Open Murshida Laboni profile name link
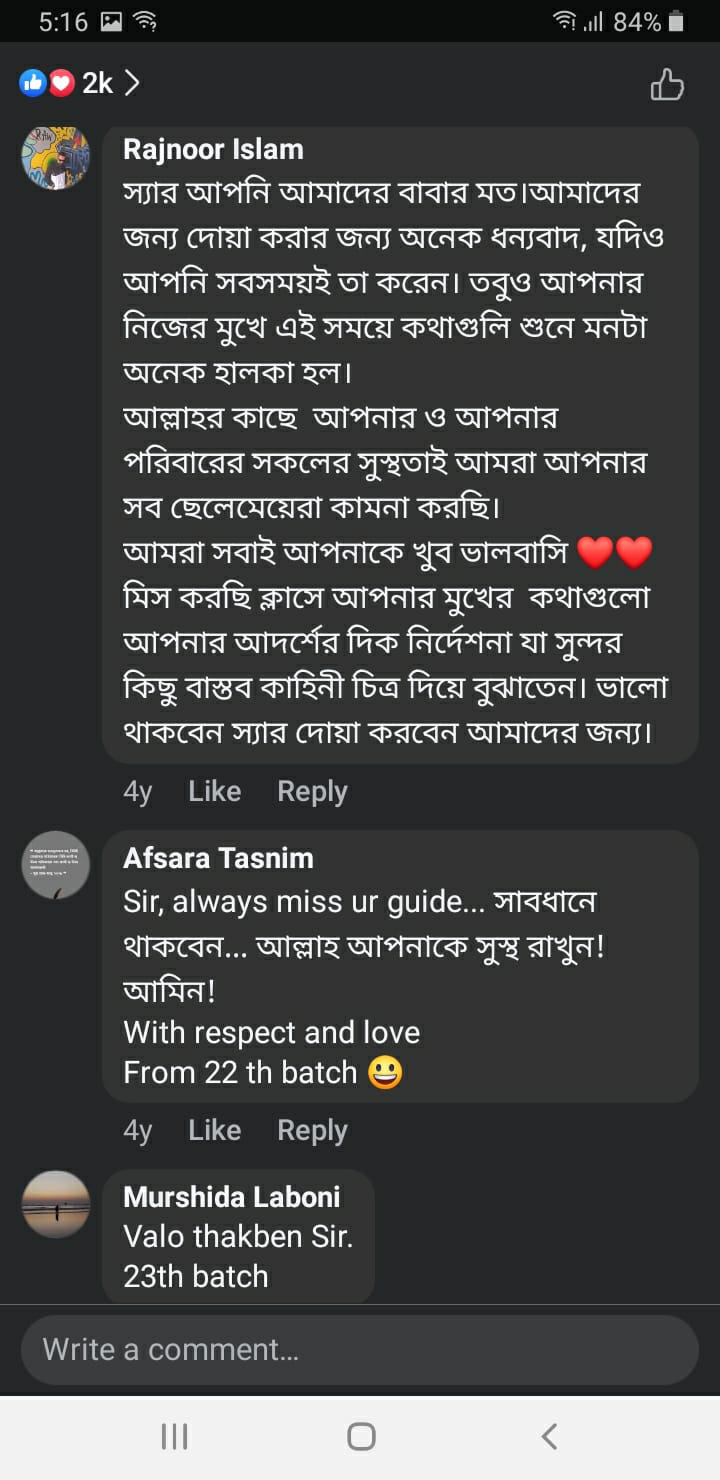The width and height of the screenshot is (720, 1480). 231,1197
